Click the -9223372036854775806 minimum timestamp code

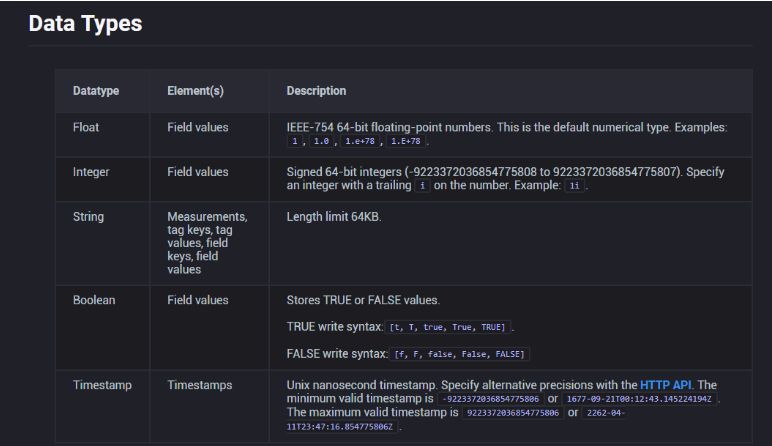(x=490, y=399)
